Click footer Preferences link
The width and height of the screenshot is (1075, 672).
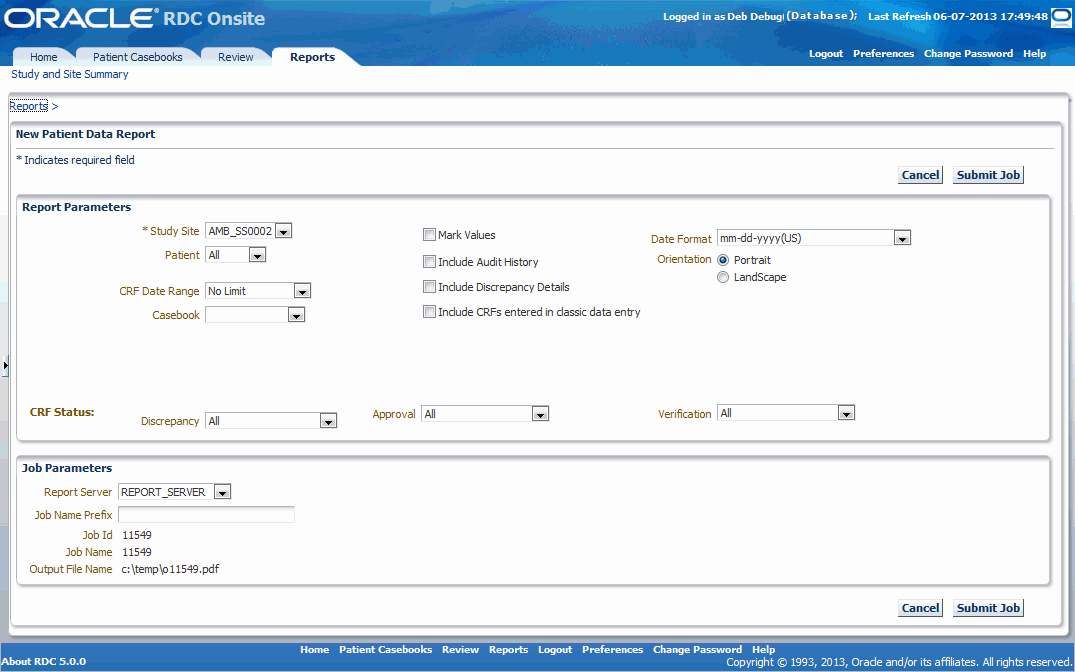pos(613,649)
